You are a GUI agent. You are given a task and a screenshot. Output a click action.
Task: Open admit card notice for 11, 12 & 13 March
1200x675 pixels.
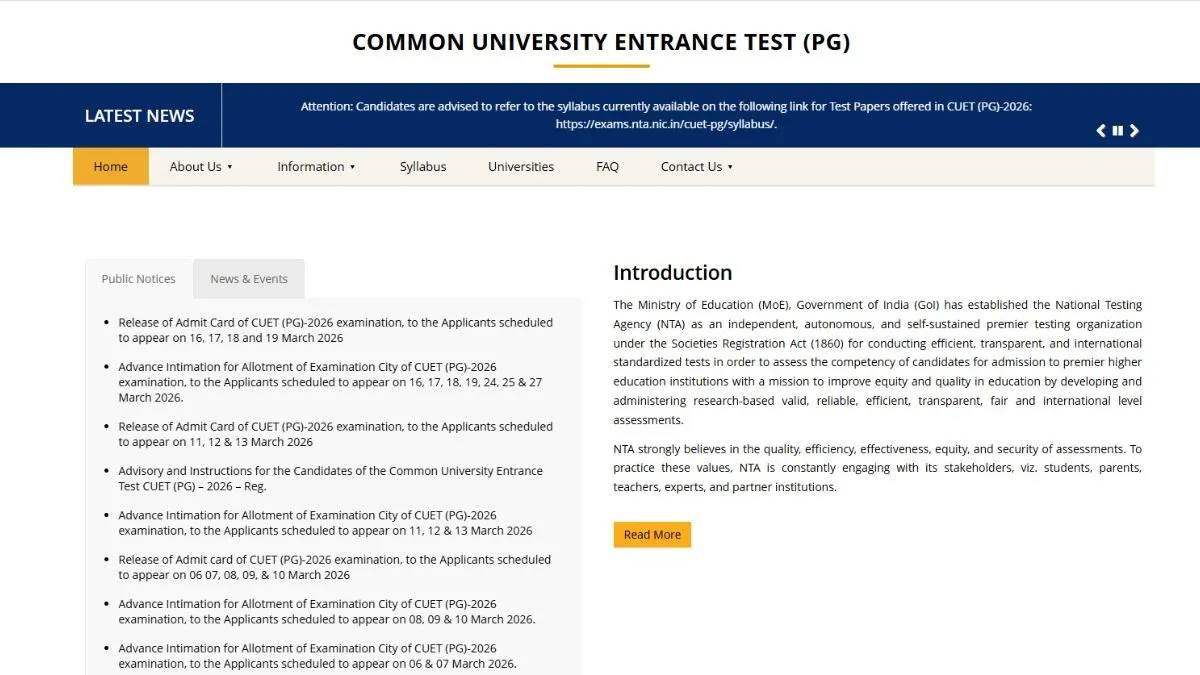[x=335, y=434]
